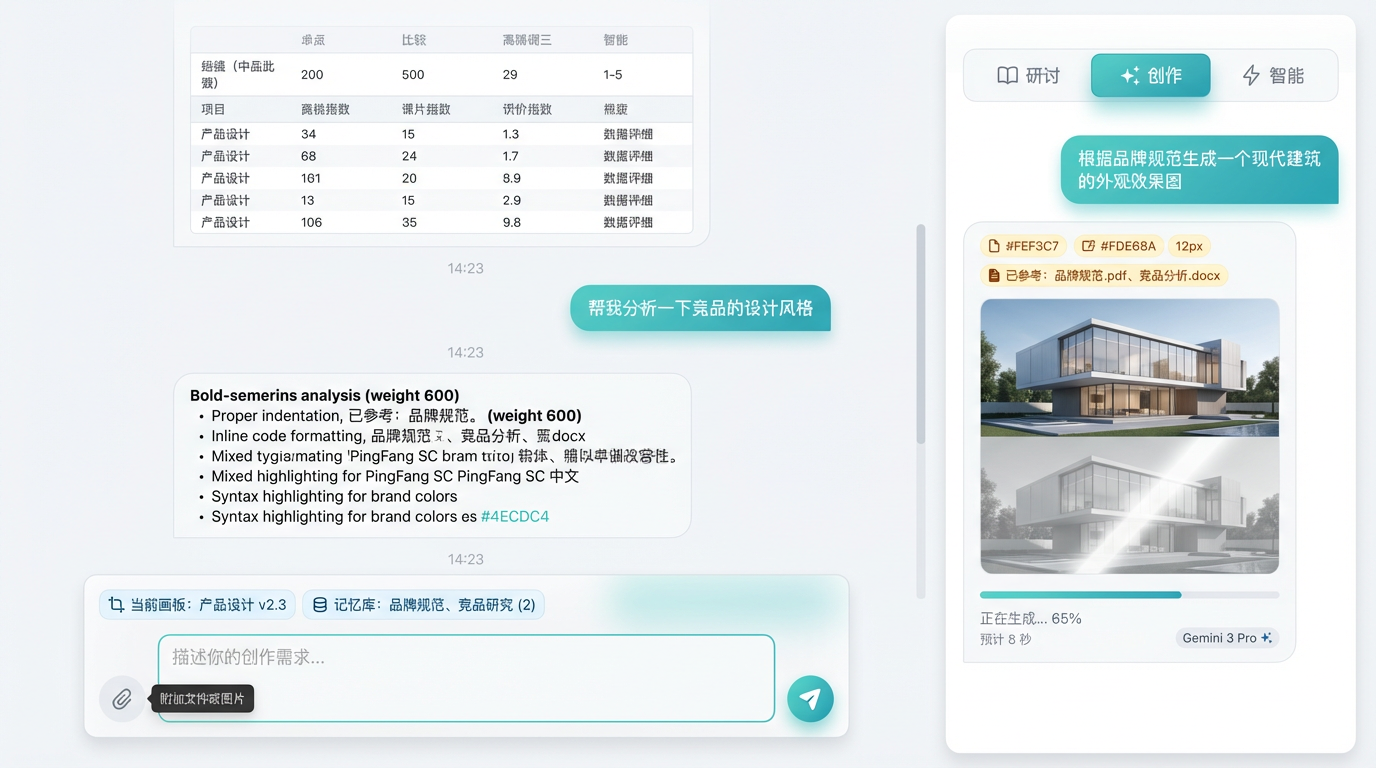Click the edit icon on #FDE68A chip
1376x768 pixels.
[1089, 245]
